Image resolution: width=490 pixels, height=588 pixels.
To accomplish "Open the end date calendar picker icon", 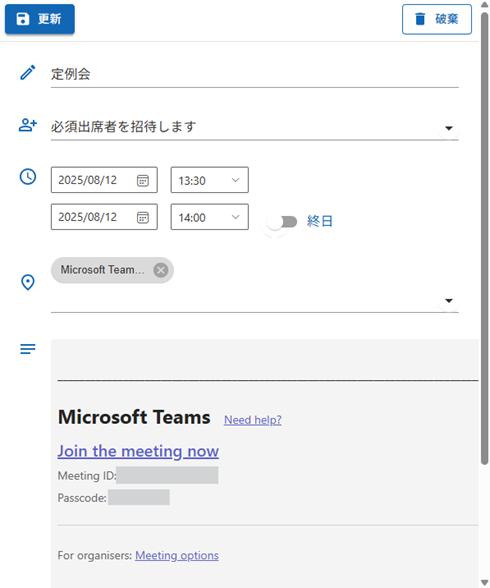I will 142,218.
